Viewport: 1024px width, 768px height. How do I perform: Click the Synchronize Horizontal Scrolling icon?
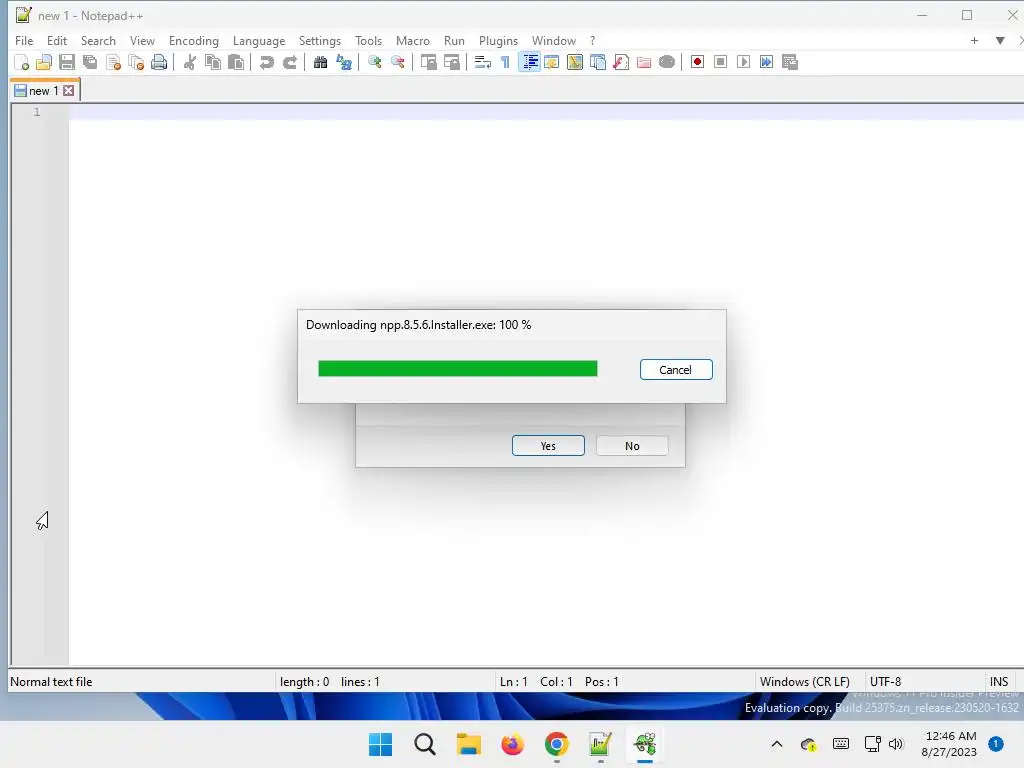tap(451, 62)
